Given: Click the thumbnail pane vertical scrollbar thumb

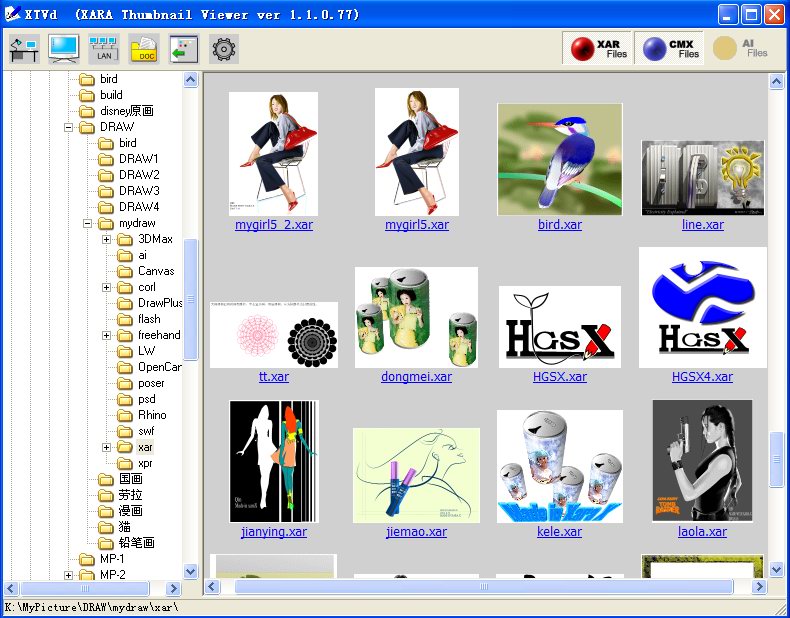Looking at the screenshot, I should pyautogui.click(x=776, y=459).
